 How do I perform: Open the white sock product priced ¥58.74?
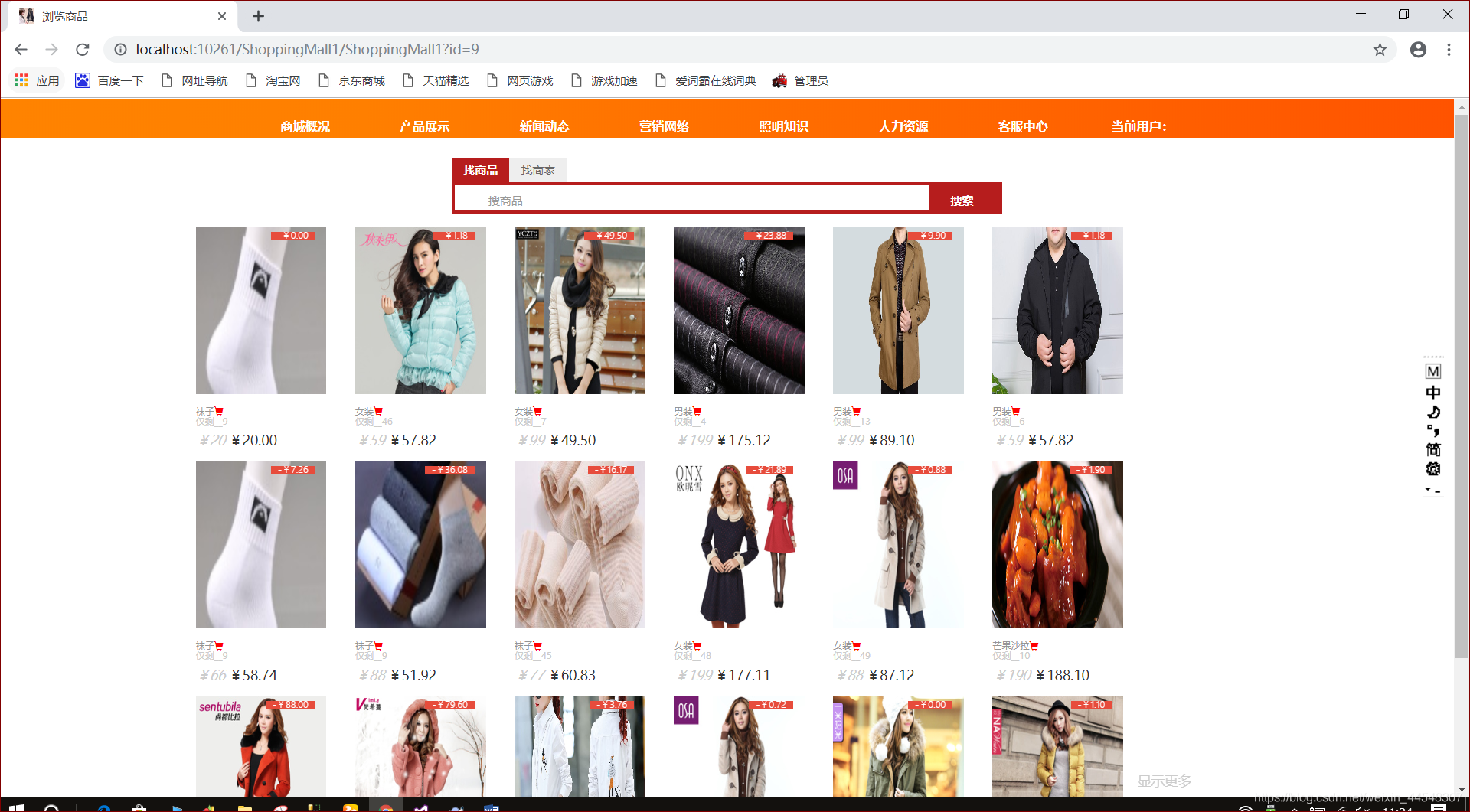(261, 545)
